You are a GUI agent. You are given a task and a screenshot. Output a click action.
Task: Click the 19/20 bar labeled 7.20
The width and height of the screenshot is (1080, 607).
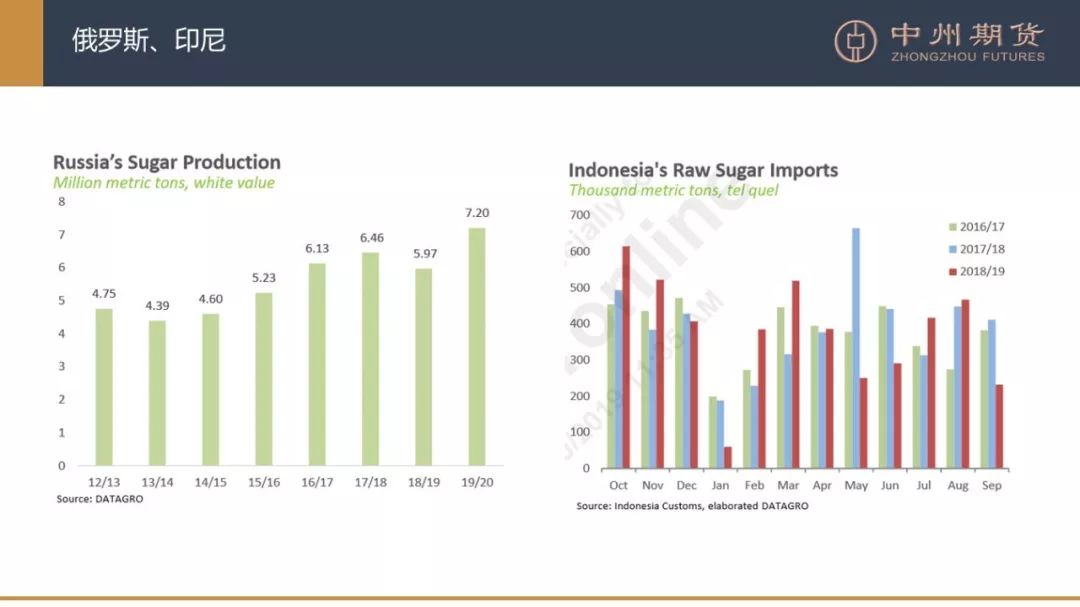[x=477, y=347]
